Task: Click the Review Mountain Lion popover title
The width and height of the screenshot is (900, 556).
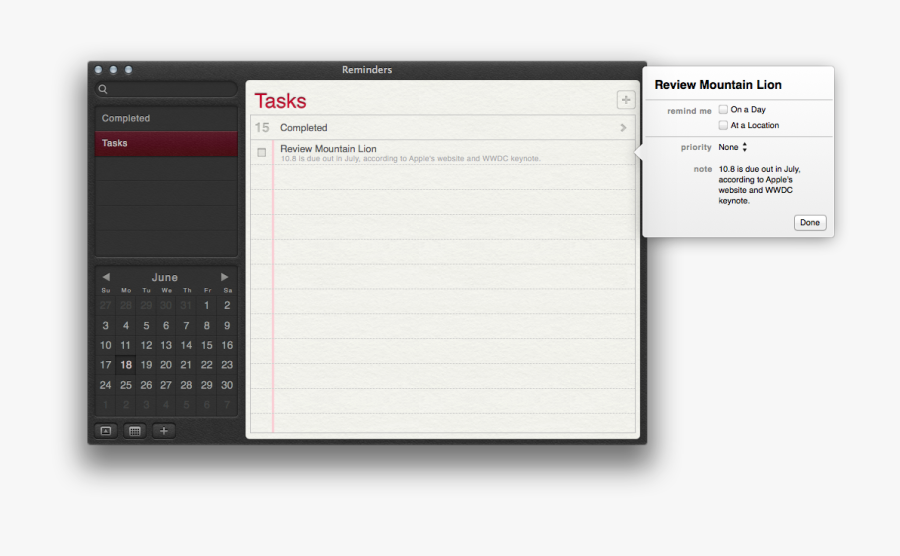Action: (718, 85)
